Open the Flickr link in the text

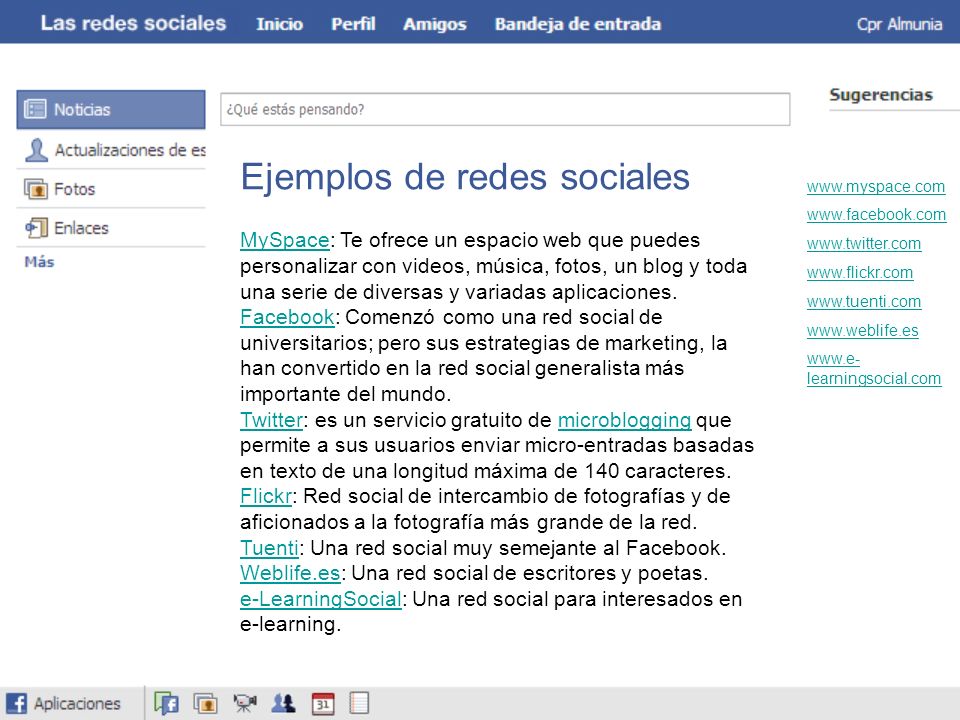[x=266, y=496]
